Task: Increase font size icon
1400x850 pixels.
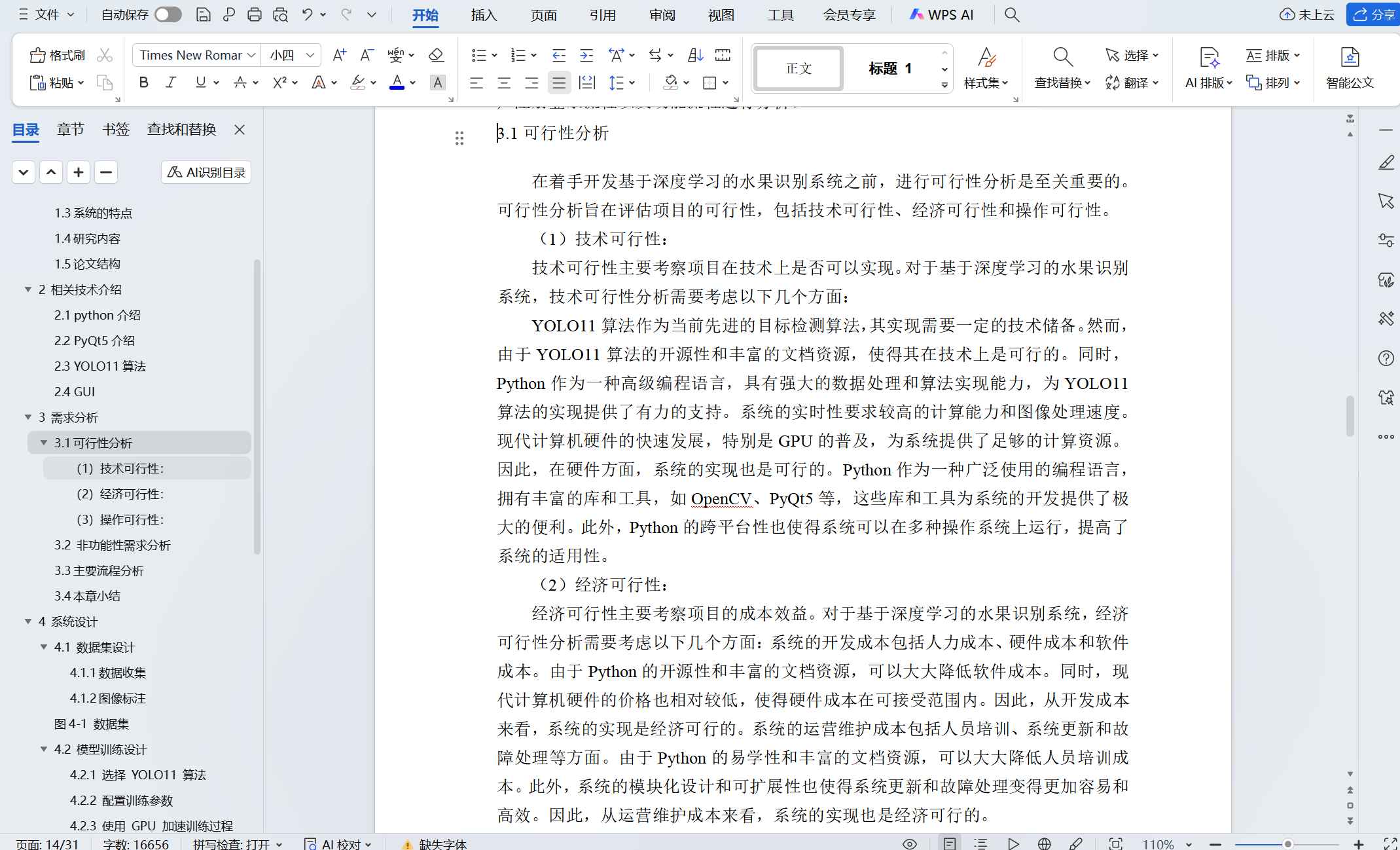Action: [x=339, y=55]
